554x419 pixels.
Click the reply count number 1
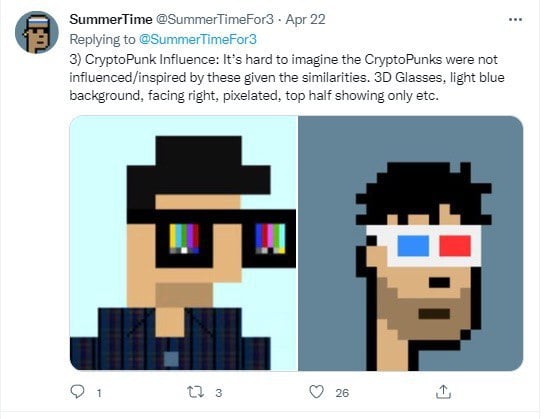99,393
